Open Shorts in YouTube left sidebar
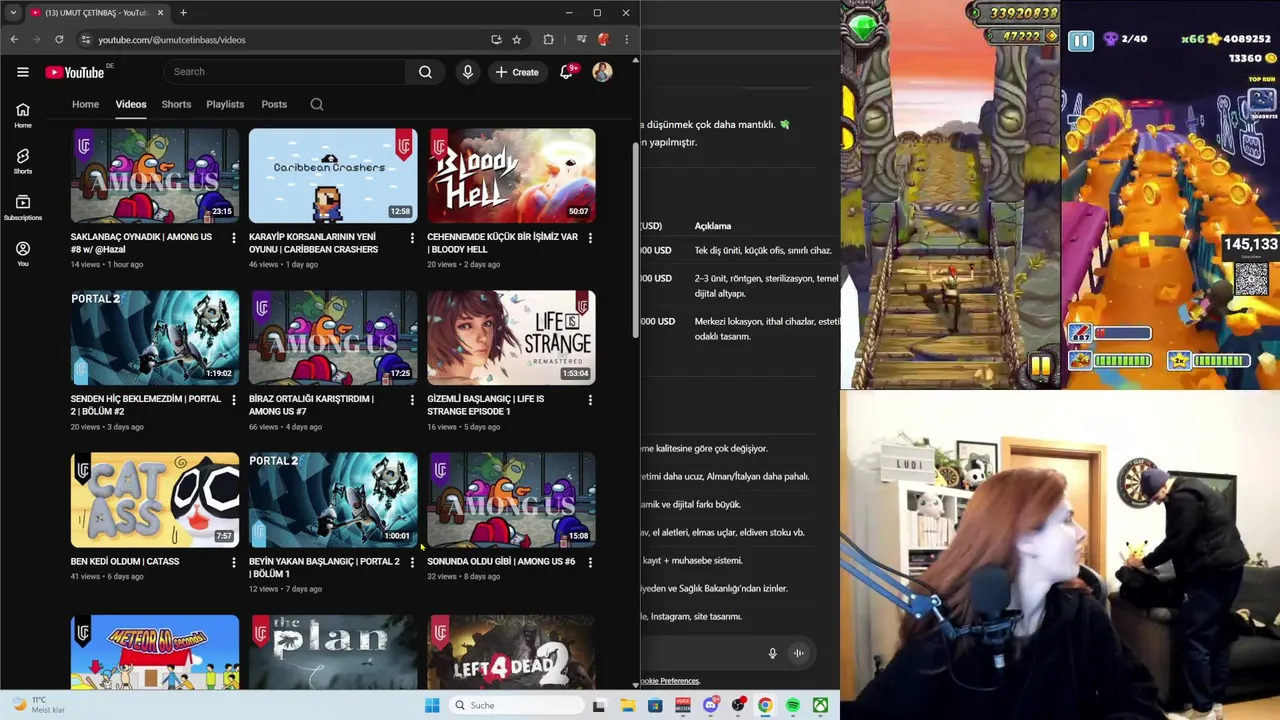This screenshot has width=1280, height=720. [x=22, y=161]
